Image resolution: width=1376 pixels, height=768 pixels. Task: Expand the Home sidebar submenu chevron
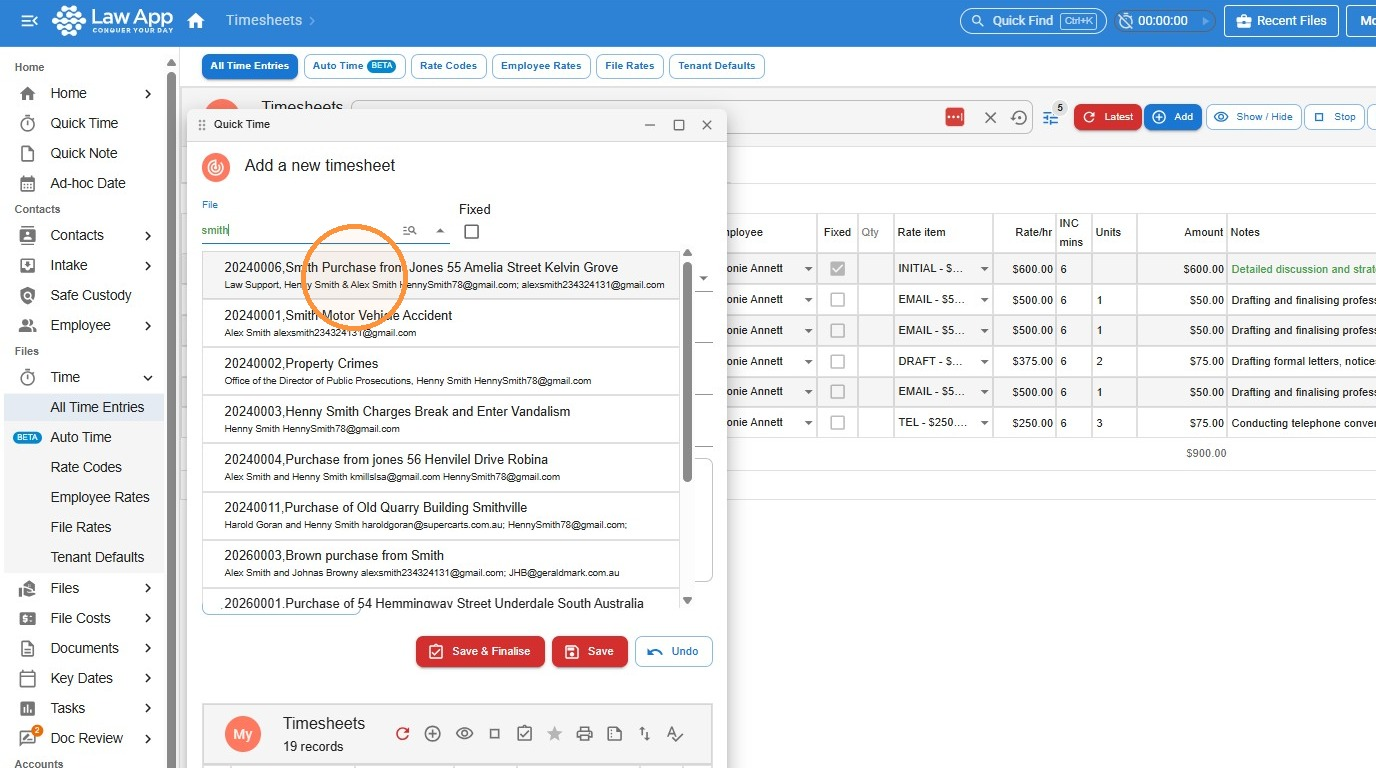pyautogui.click(x=148, y=94)
